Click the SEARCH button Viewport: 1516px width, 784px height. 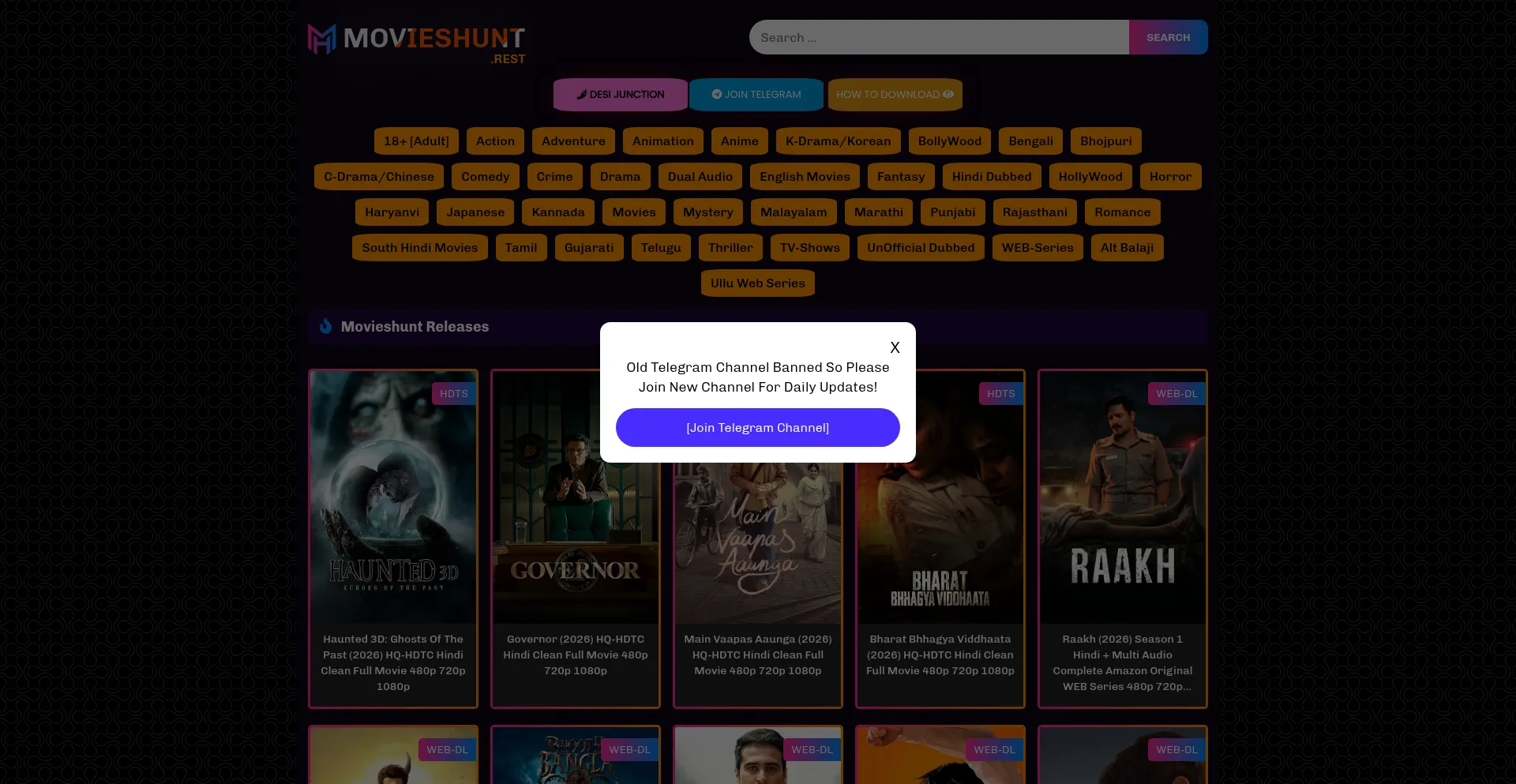tap(1169, 37)
